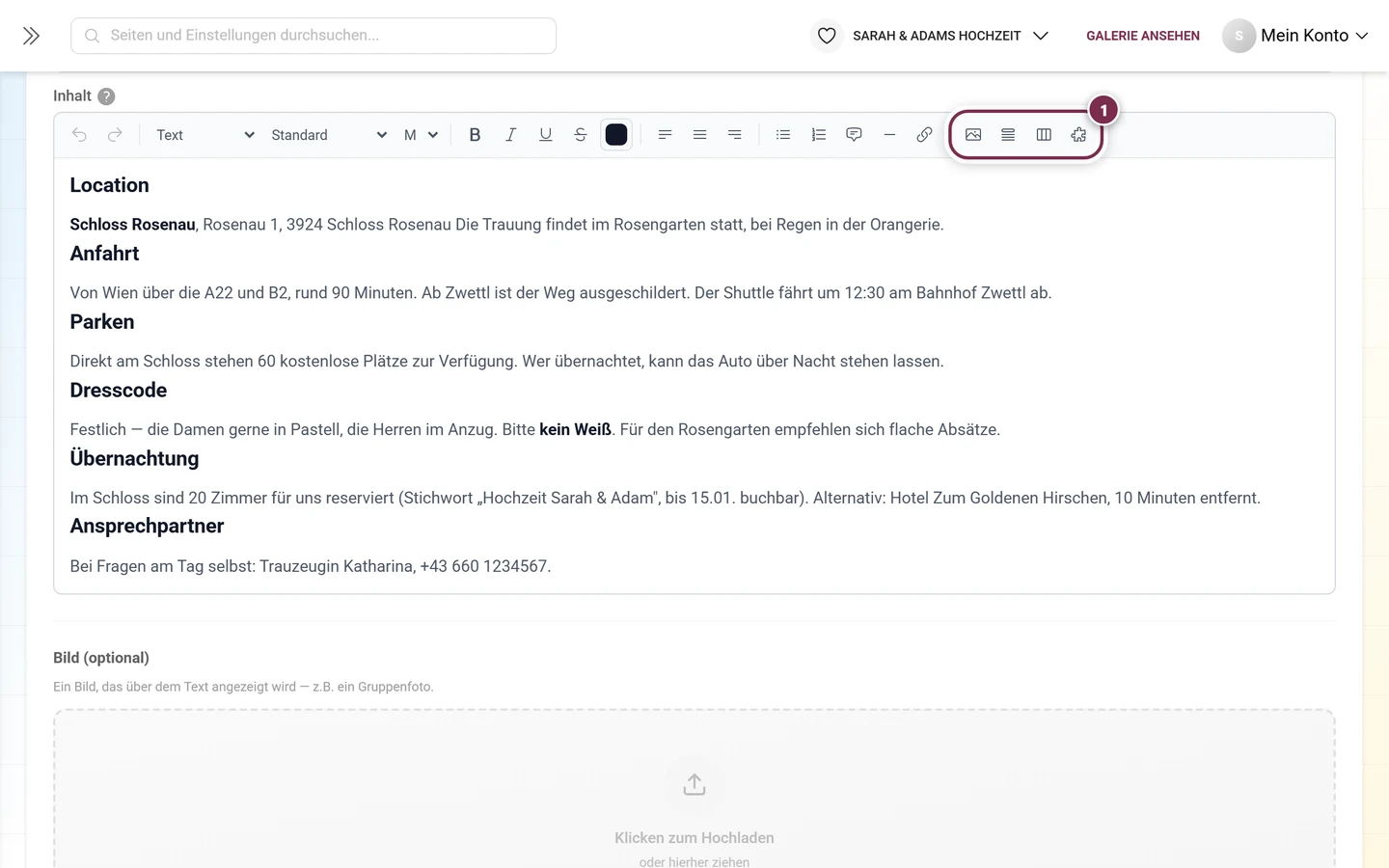1389x868 pixels.
Task: Click the Übernachtung heading
Action: pyautogui.click(x=134, y=458)
